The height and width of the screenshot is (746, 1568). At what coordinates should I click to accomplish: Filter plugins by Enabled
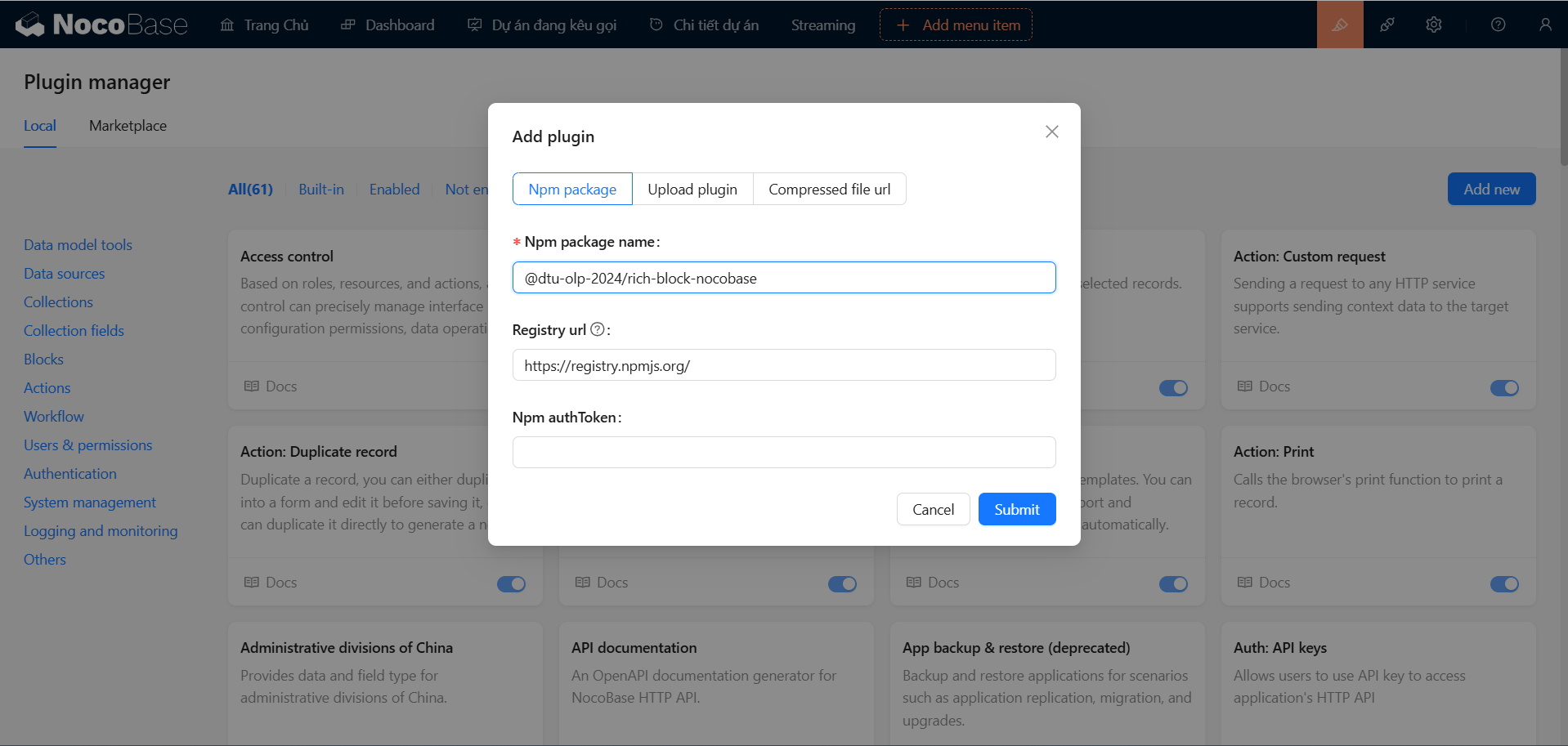394,189
